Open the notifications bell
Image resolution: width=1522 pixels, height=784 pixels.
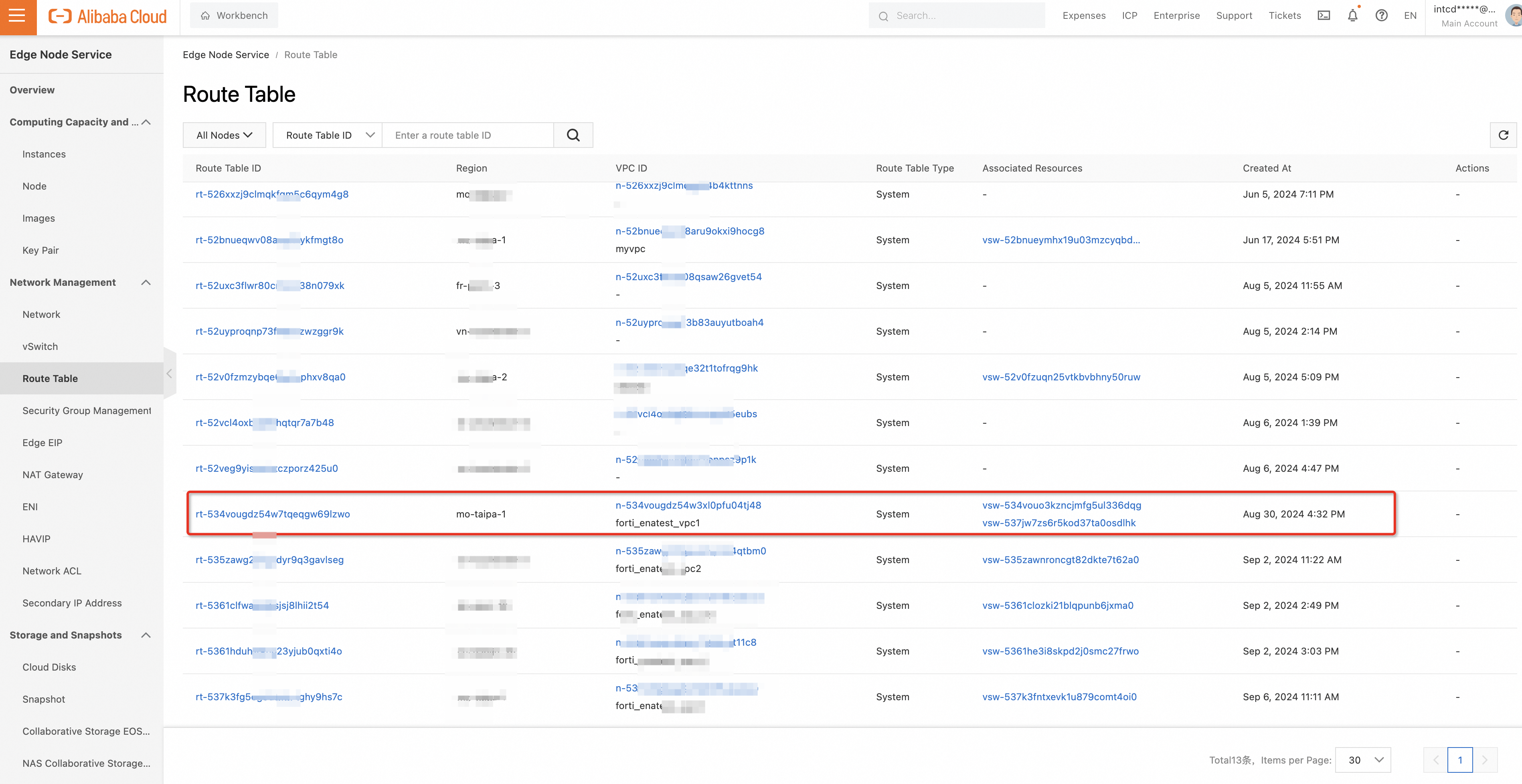tap(1352, 16)
